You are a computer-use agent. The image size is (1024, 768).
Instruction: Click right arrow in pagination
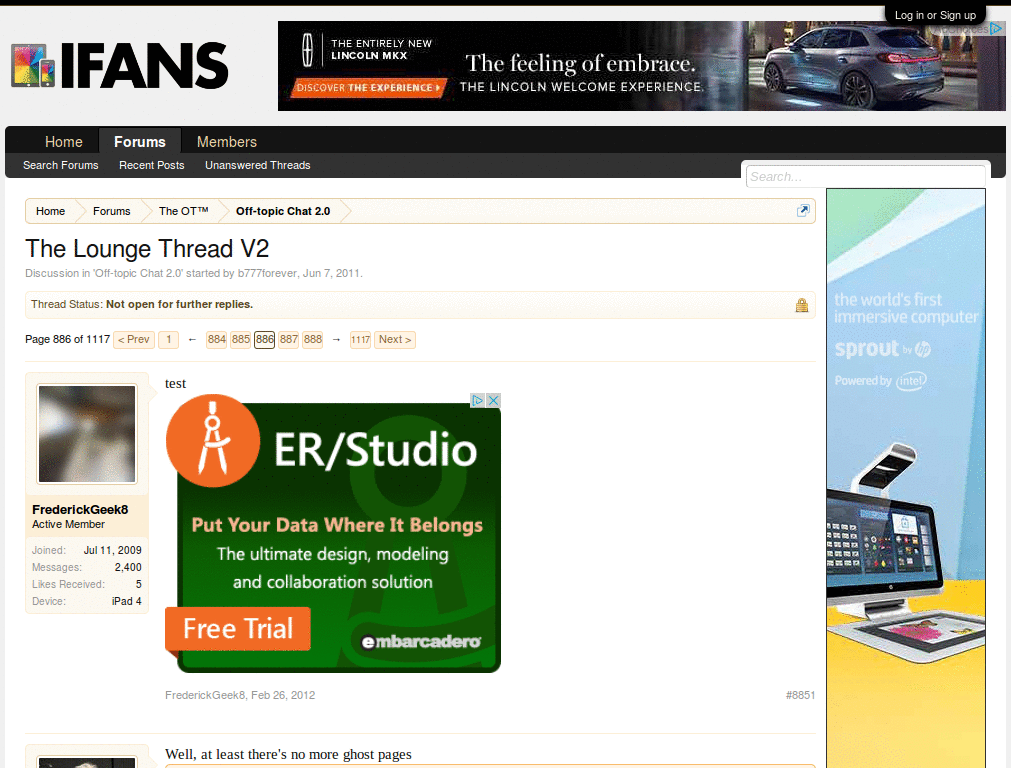[x=336, y=340]
